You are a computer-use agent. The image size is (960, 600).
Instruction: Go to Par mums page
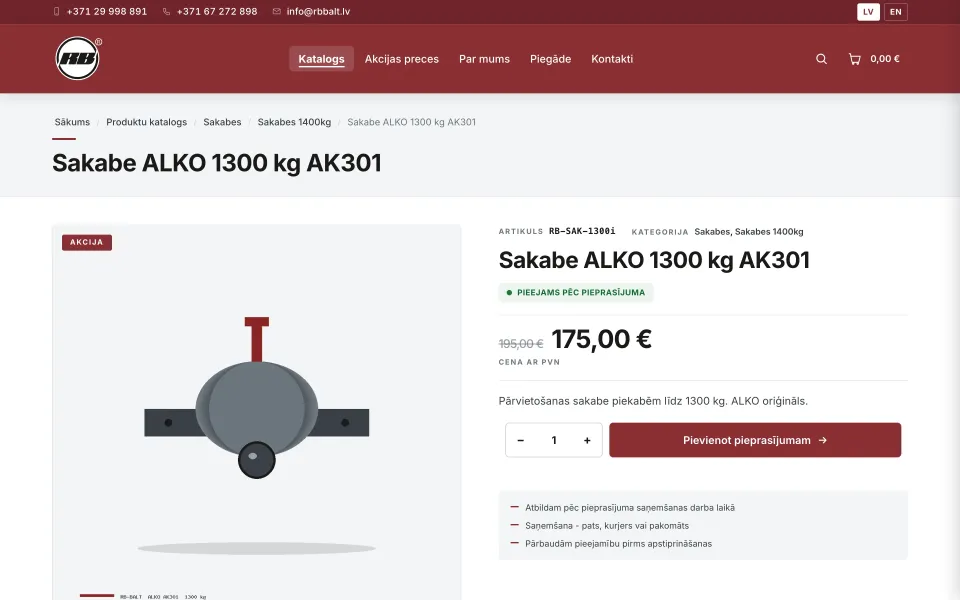coord(484,59)
